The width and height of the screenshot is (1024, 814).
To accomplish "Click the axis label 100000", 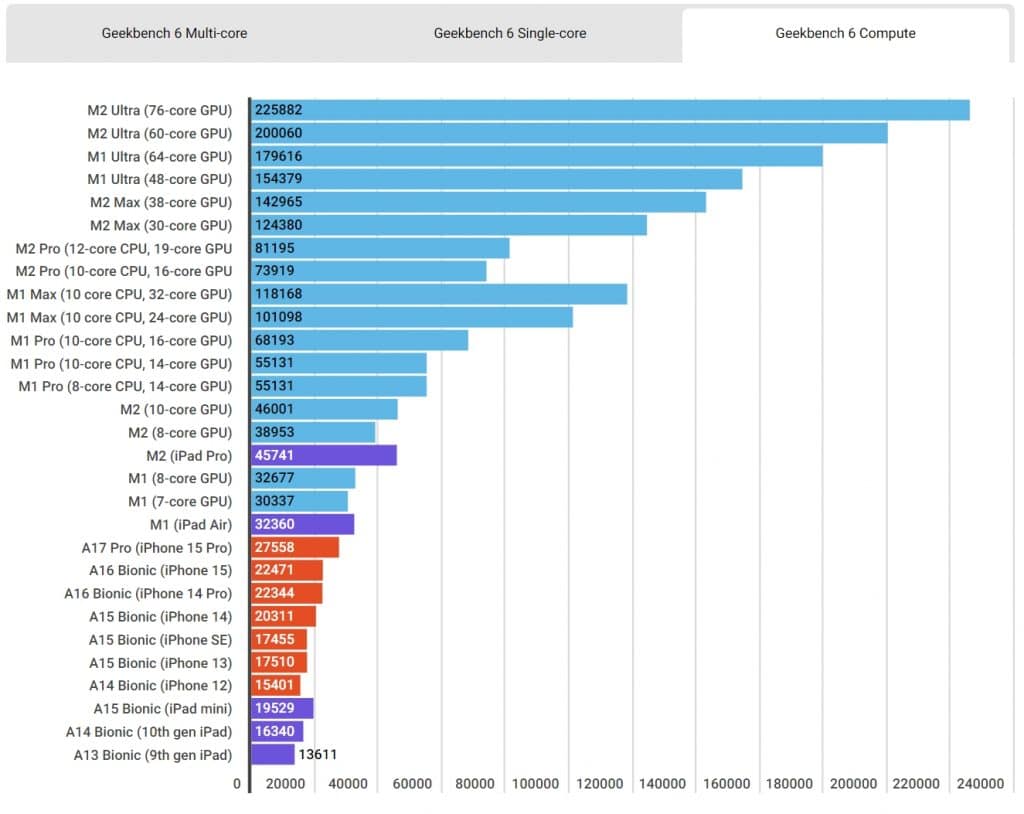I will coord(535,784).
